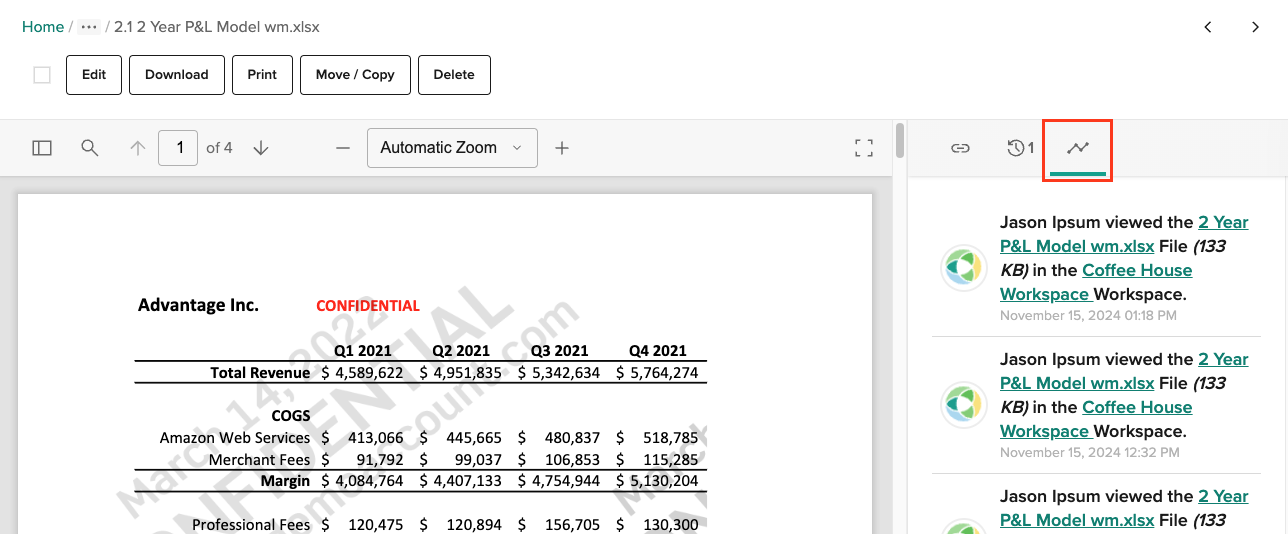This screenshot has width=1288, height=534.
Task: Go to Home in the breadcrumb
Action: coord(43,27)
